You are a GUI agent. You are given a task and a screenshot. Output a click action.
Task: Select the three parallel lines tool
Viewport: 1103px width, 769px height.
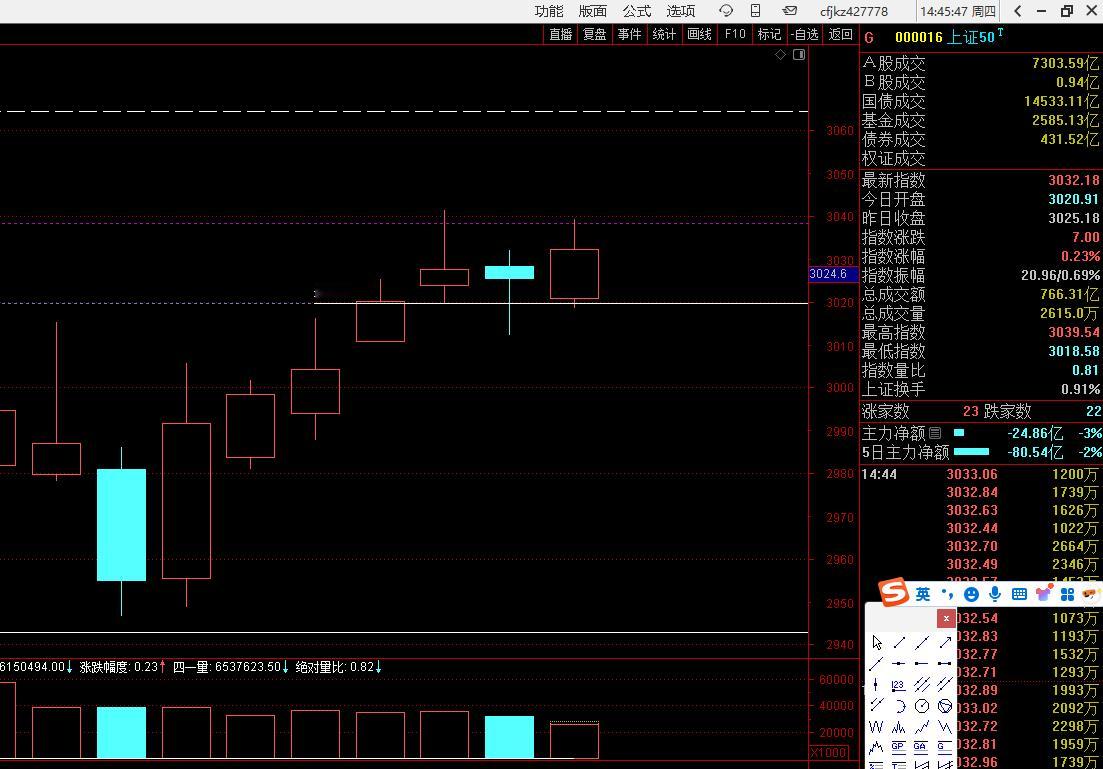click(x=922, y=685)
